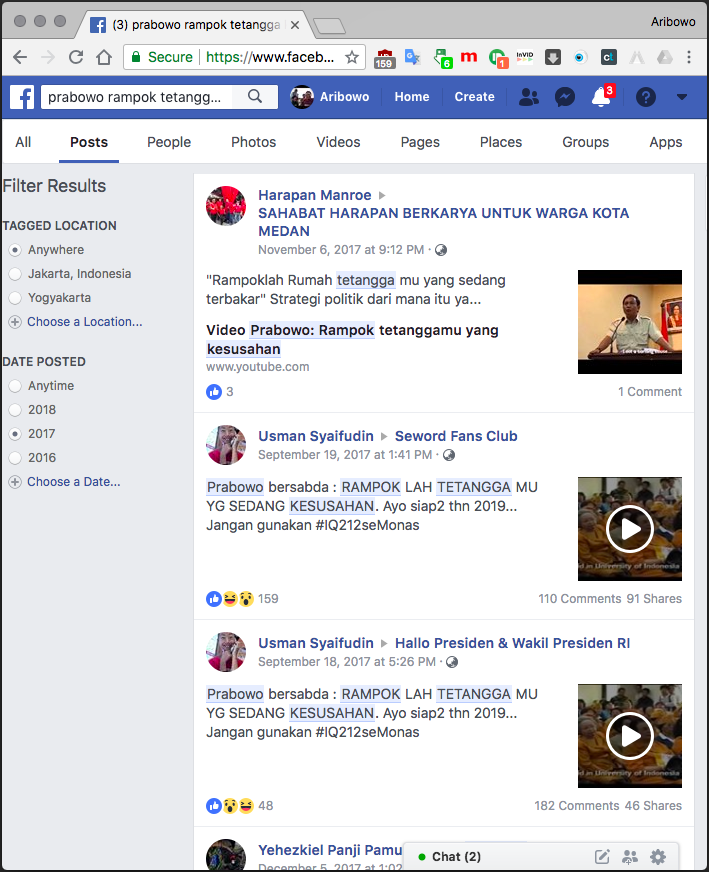This screenshot has width=709, height=872.
Task: Switch to the People tab
Action: (169, 142)
